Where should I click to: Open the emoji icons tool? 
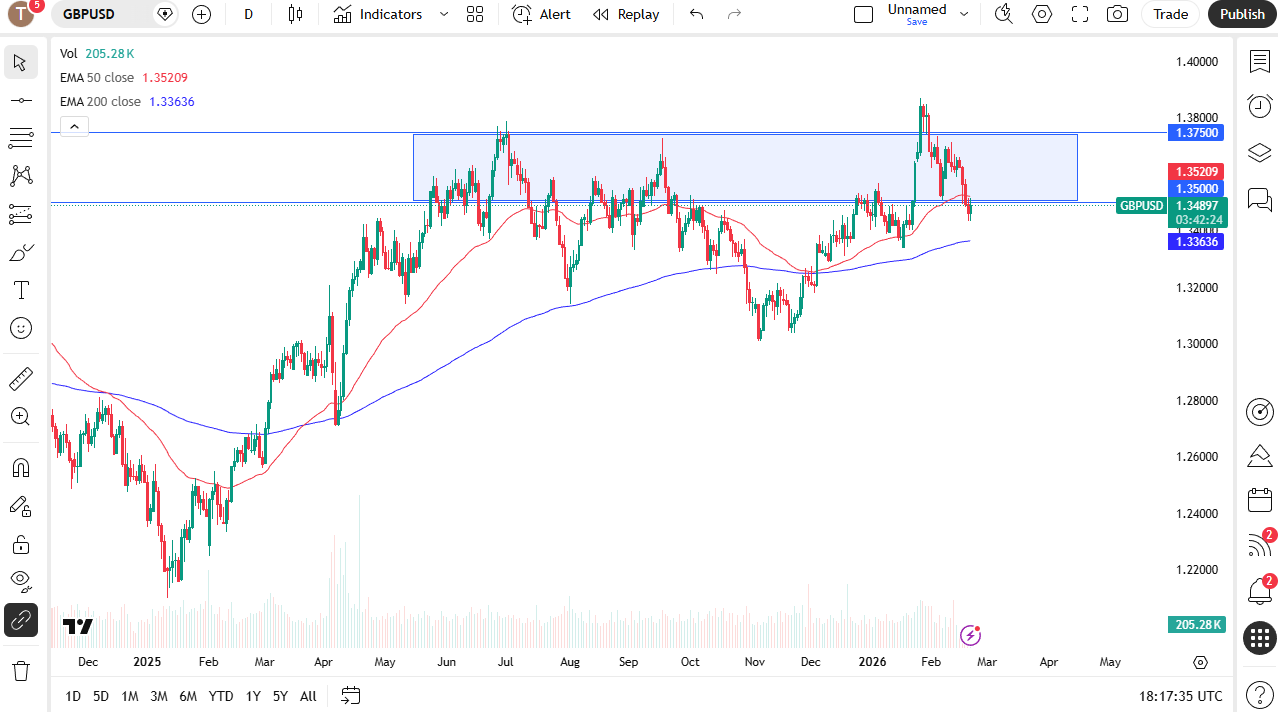click(20, 328)
